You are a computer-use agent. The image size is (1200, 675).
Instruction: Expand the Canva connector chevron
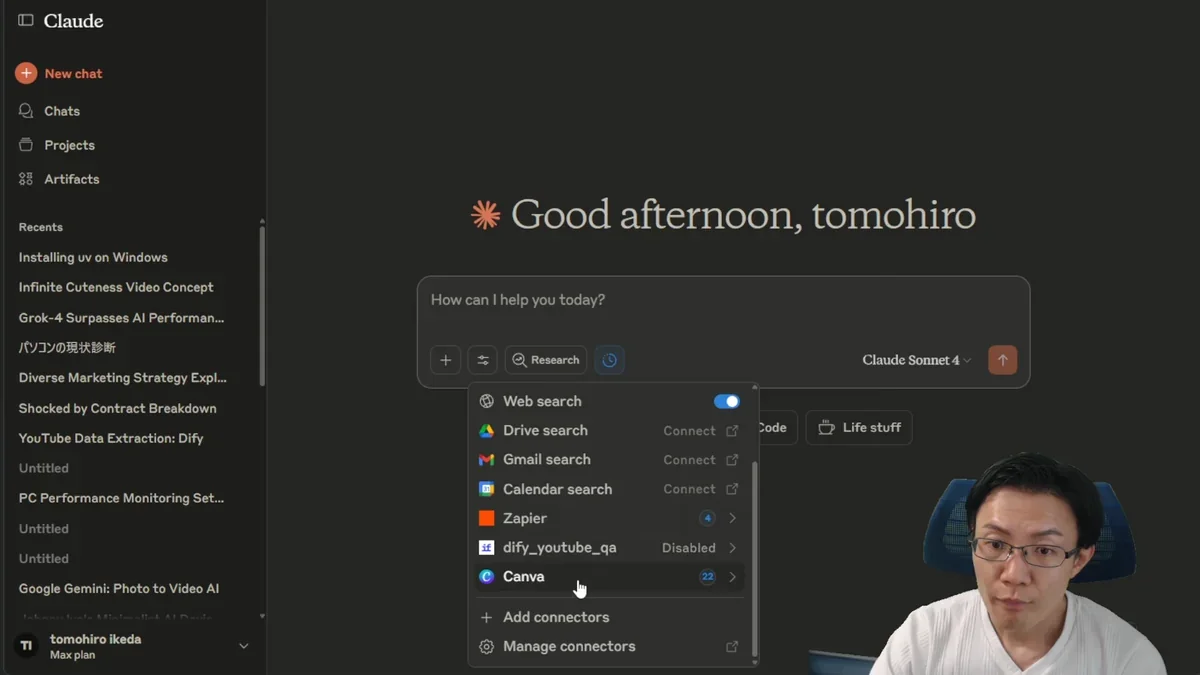(733, 577)
